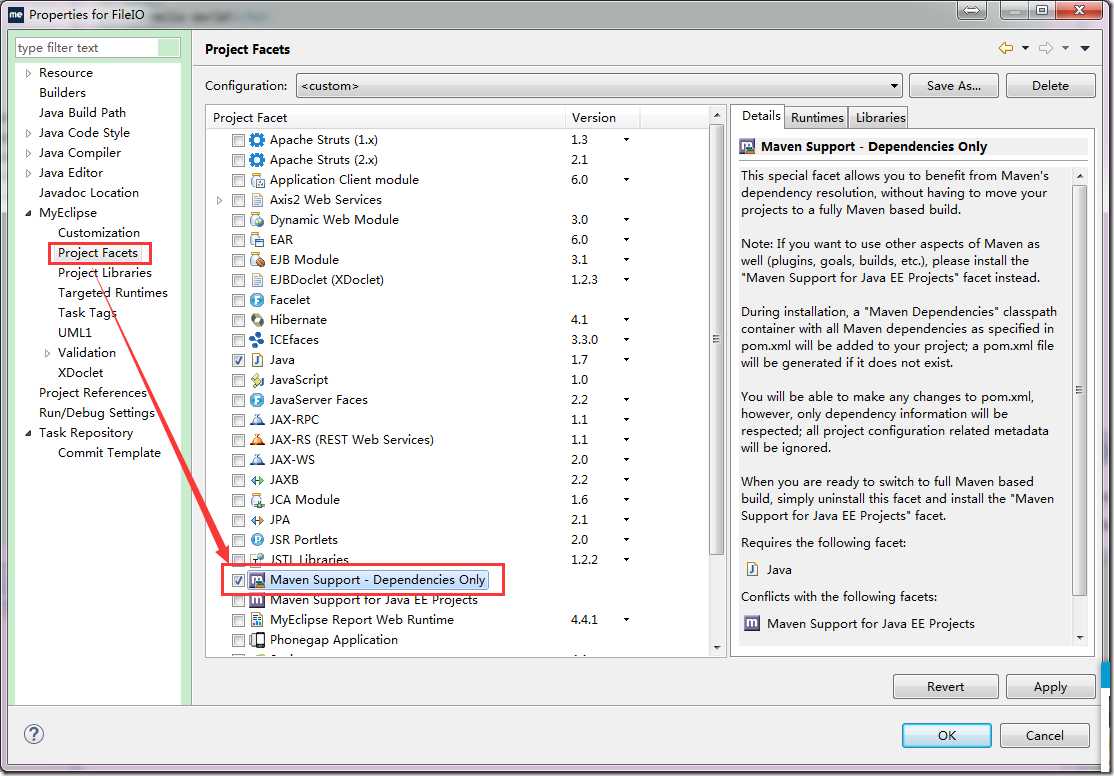Click the EAR facet icon
The height and width of the screenshot is (776, 1114).
click(256, 239)
